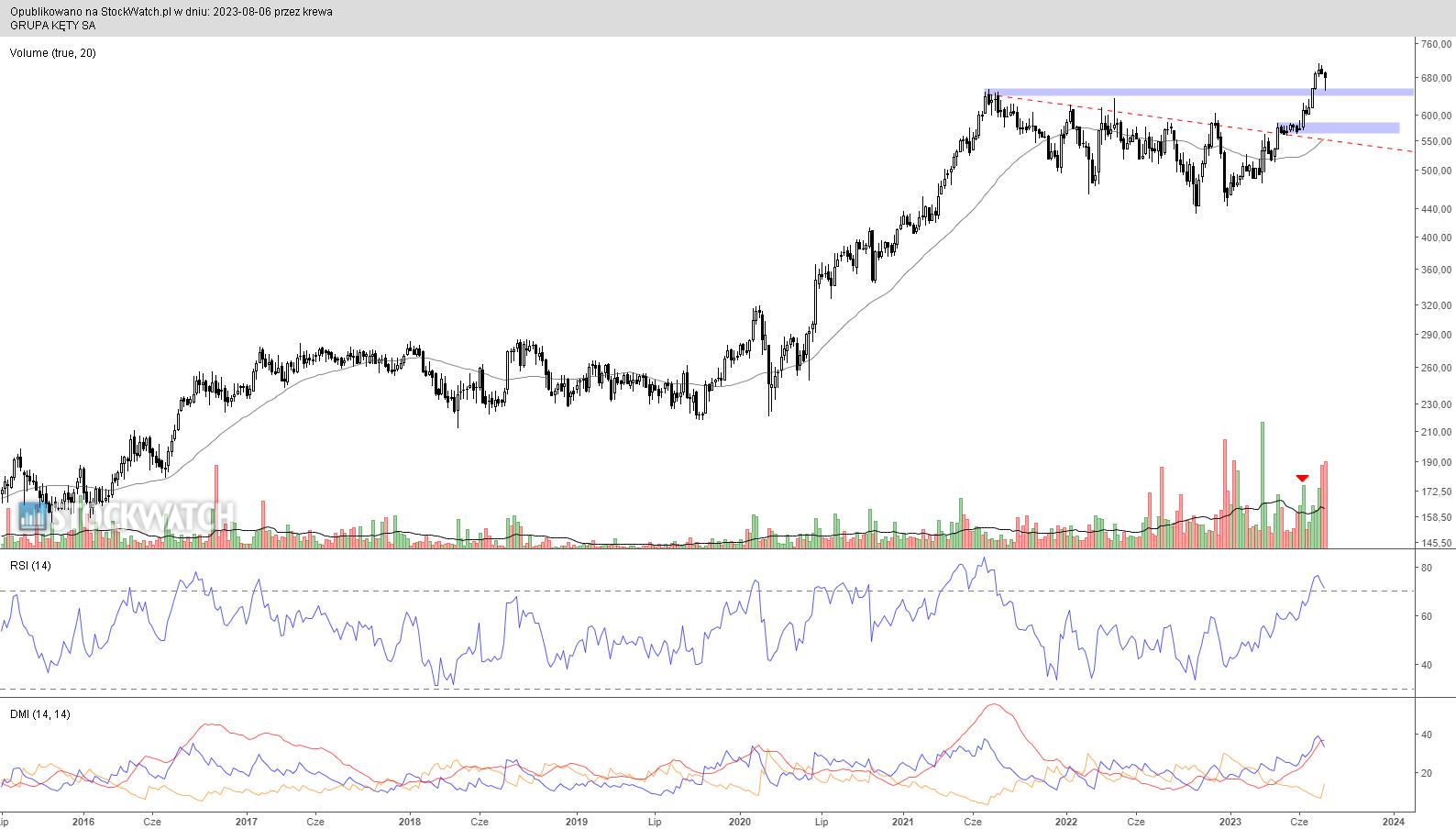Click the red triangle marker above the volume bars
The image size is (1456, 829).
click(1302, 478)
